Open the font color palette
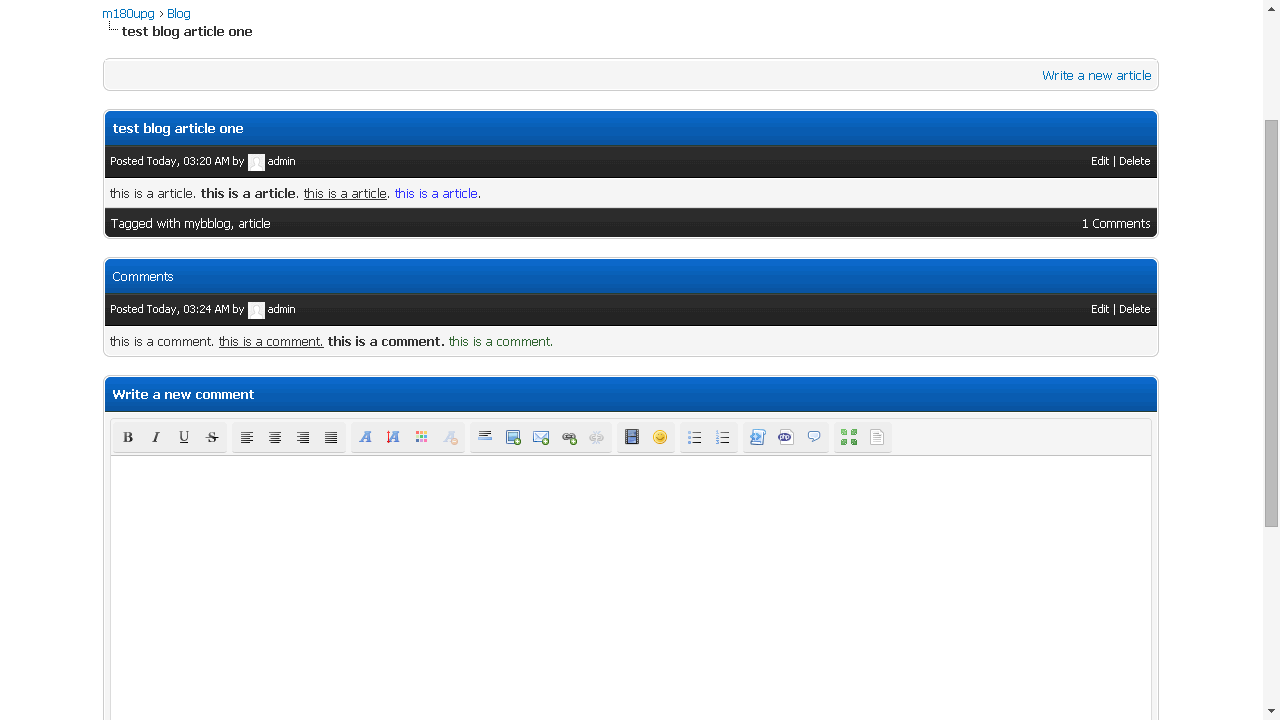The image size is (1280, 720). [422, 437]
